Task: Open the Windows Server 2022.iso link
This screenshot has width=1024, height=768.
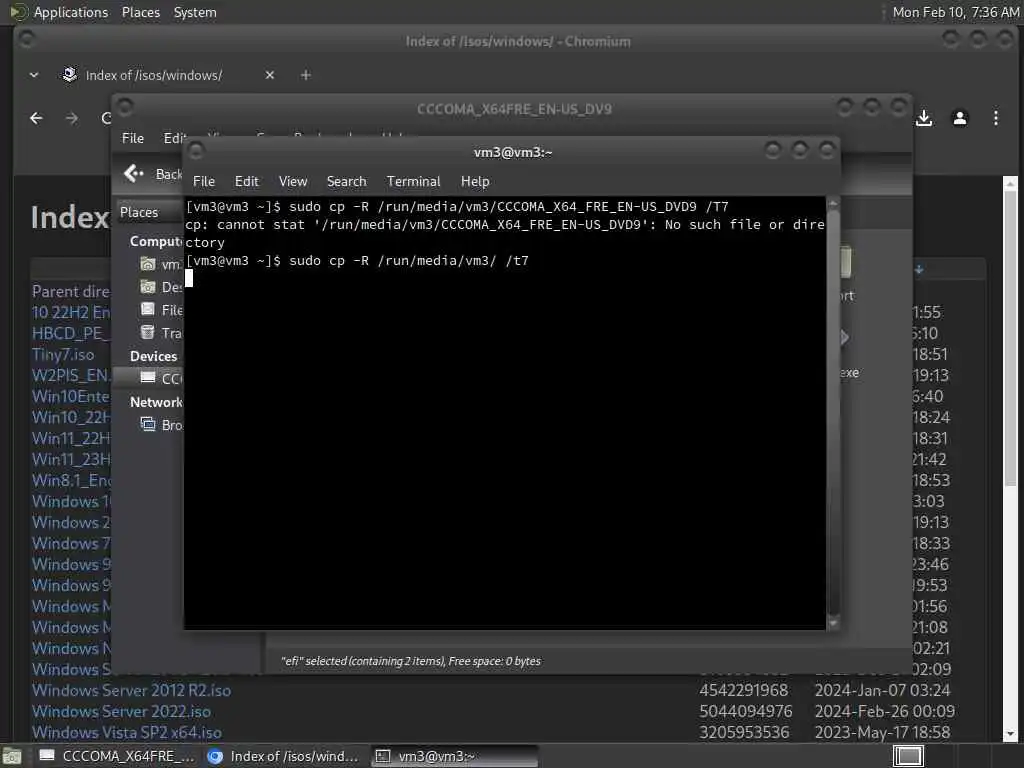Action: pyautogui.click(x=121, y=711)
